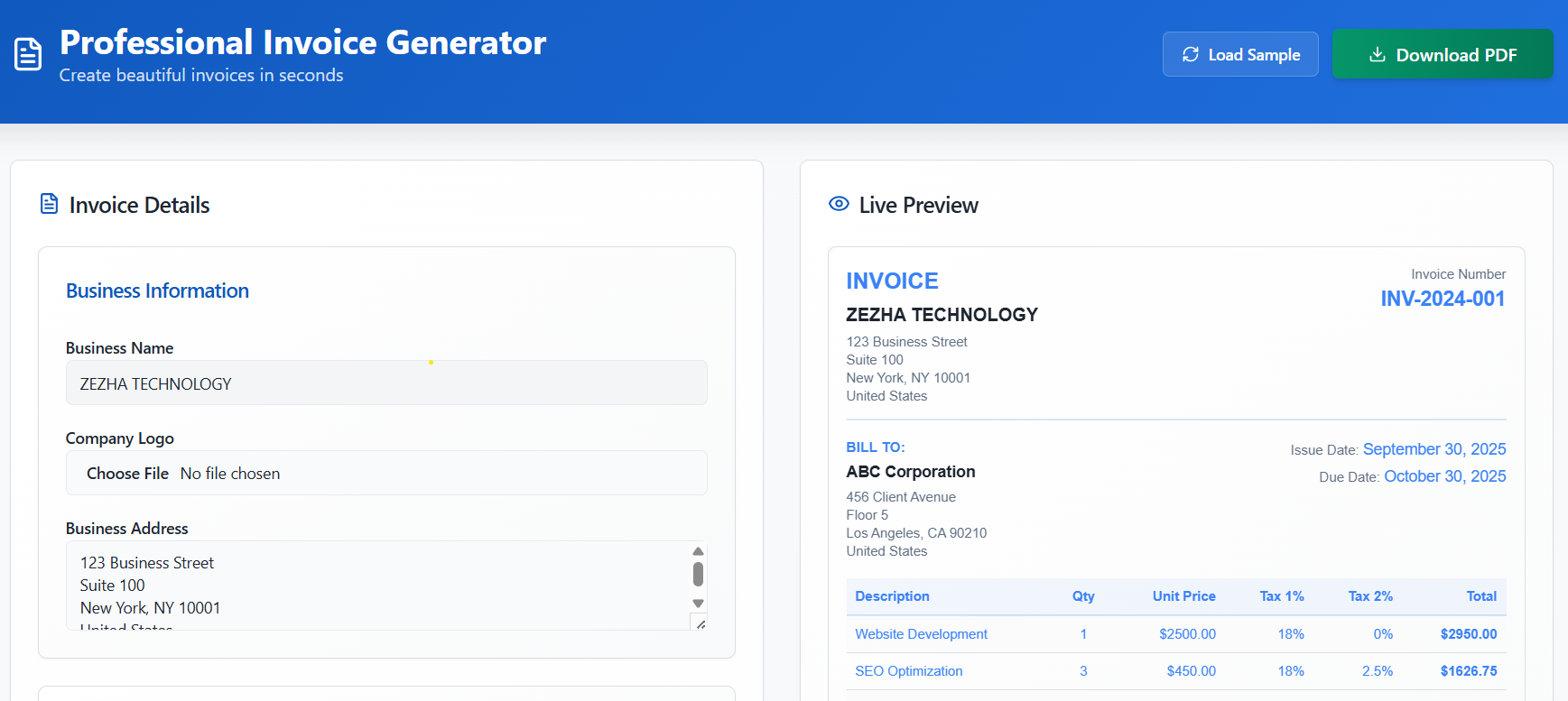Click the 2.5% tax cell for SEO Optimization
The height and width of the screenshot is (701, 1568).
pos(1378,671)
